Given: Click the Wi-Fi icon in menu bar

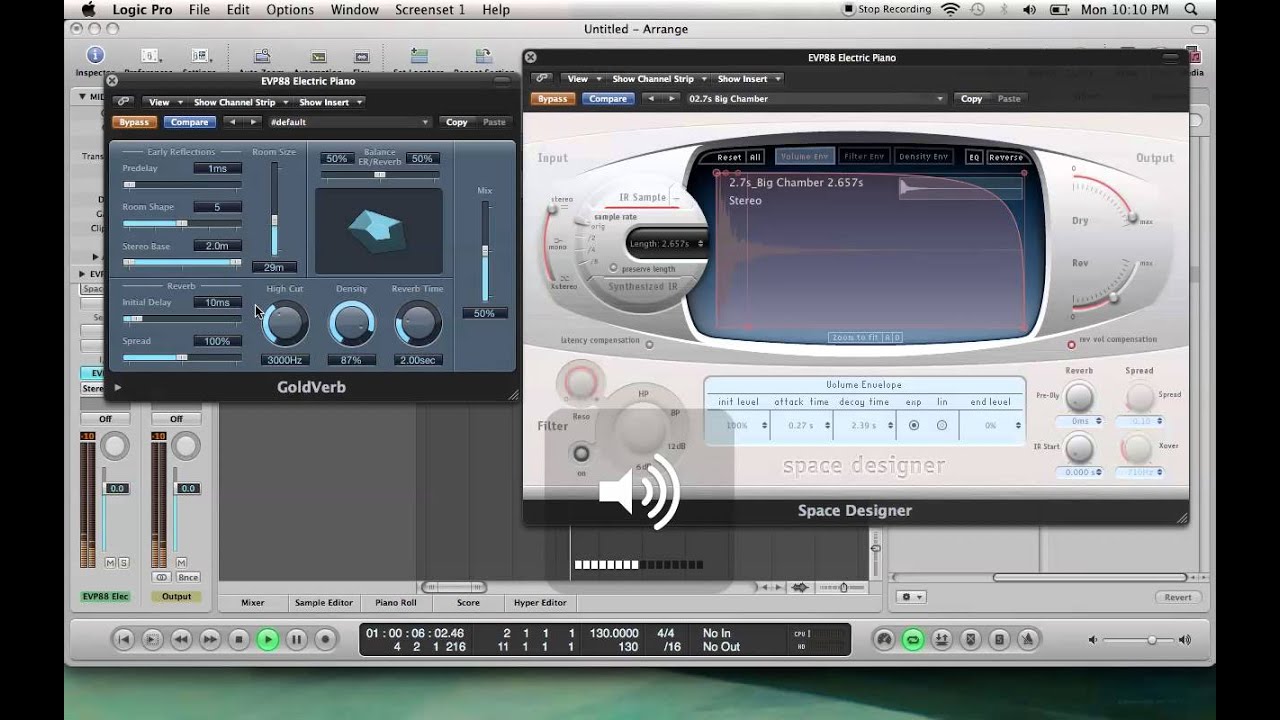Looking at the screenshot, I should point(950,10).
